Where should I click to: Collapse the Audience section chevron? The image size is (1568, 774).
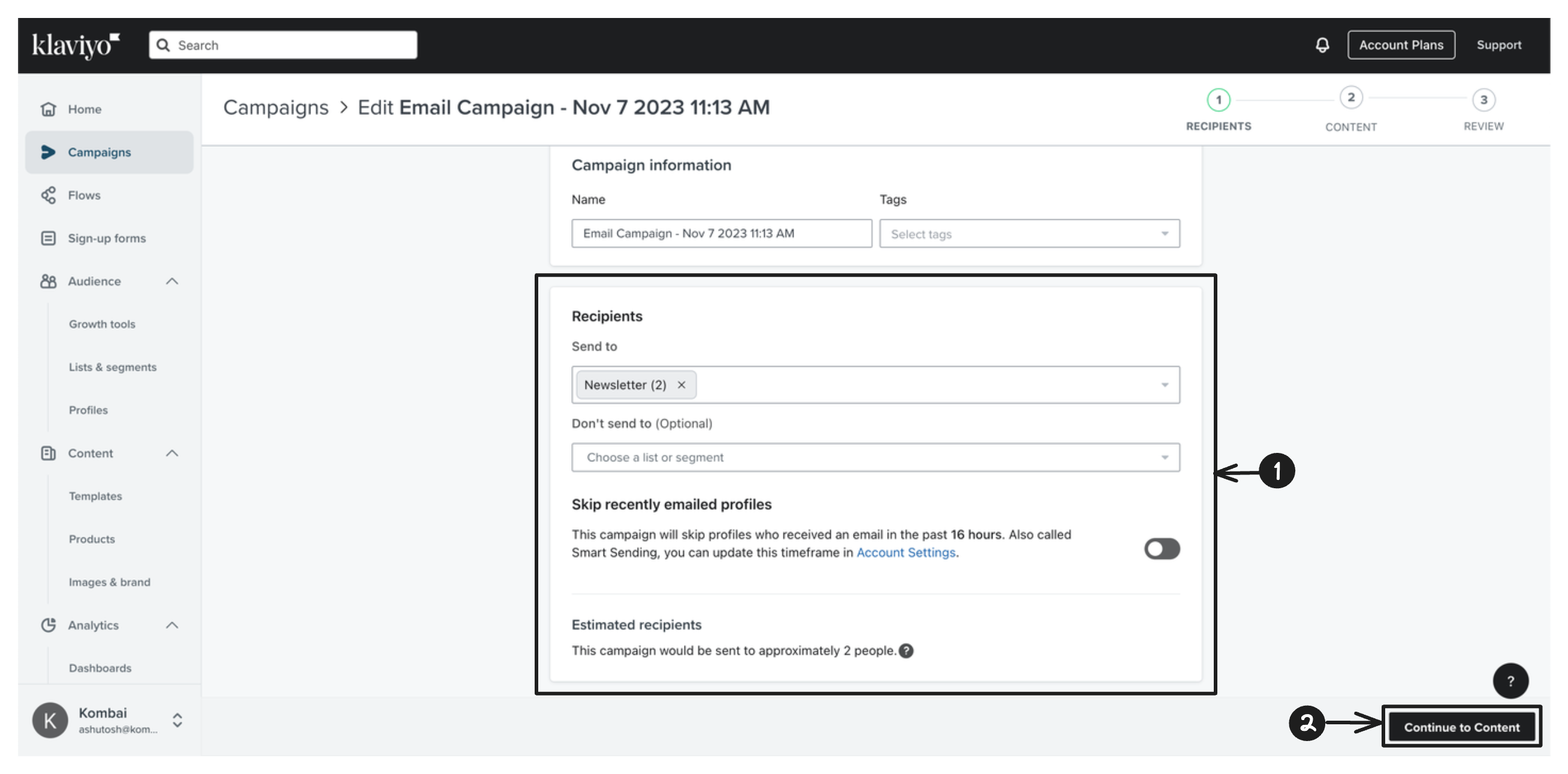click(172, 281)
